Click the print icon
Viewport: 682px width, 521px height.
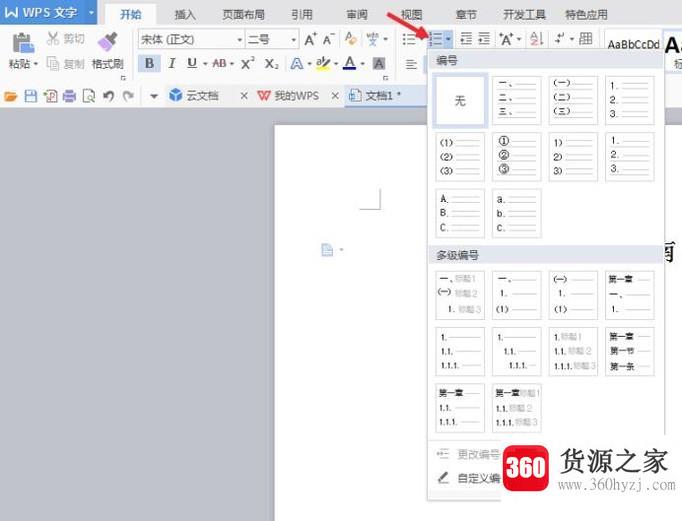click(69, 96)
